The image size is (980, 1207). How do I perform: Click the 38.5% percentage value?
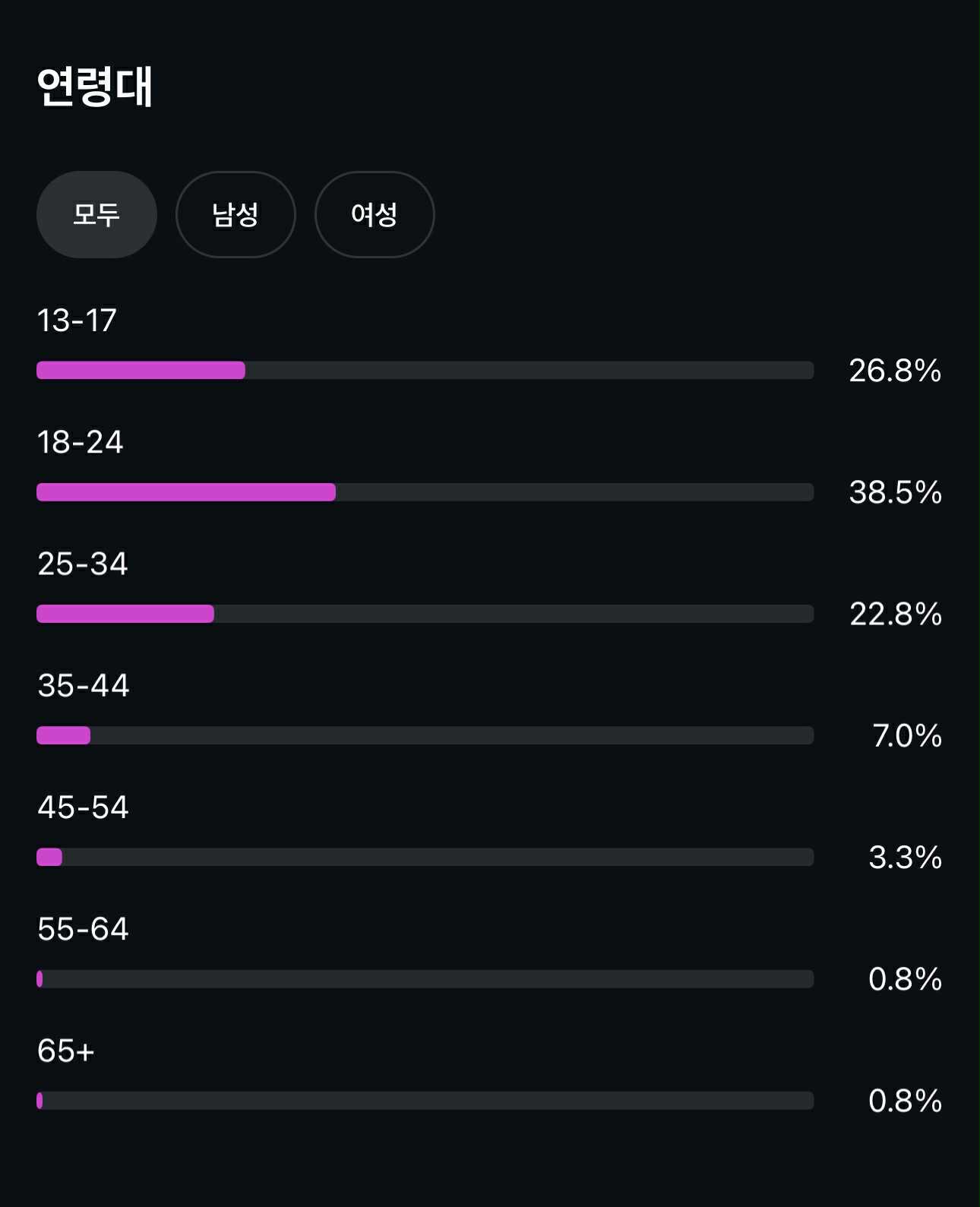[x=895, y=492]
